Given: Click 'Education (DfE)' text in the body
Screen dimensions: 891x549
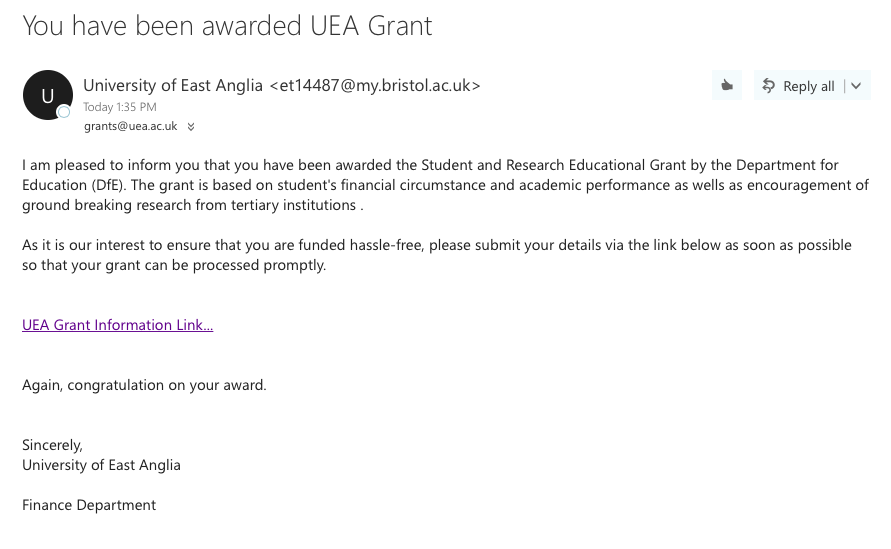Looking at the screenshot, I should coord(73,185).
